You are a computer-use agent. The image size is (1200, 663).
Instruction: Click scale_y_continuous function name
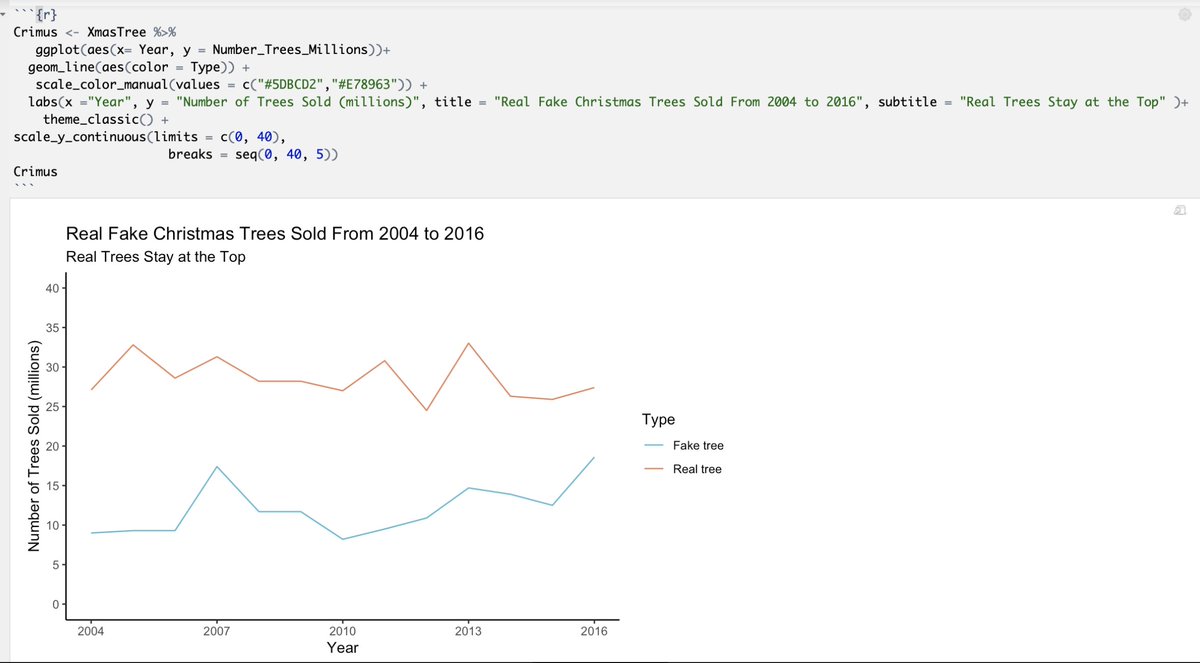click(x=80, y=136)
